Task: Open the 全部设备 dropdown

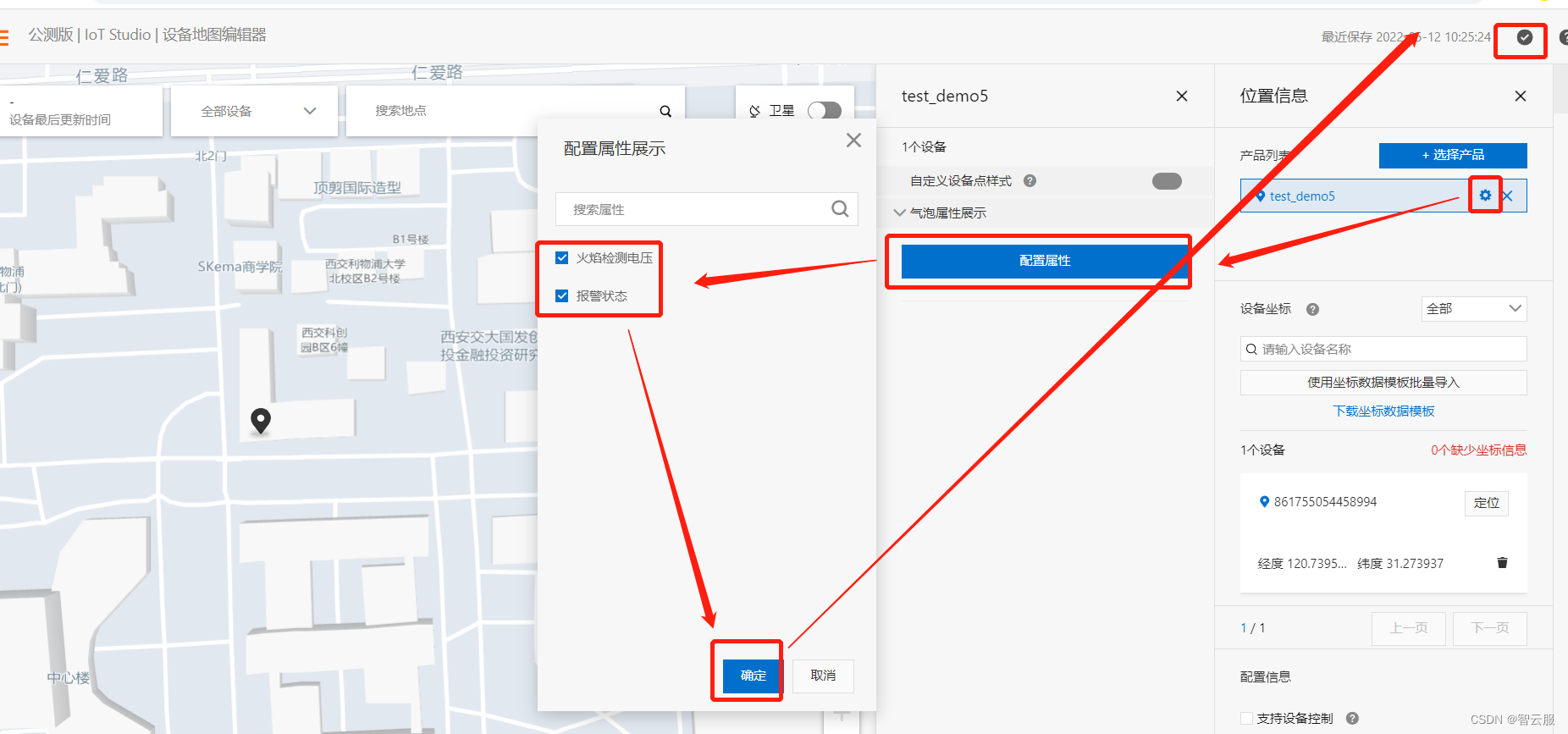Action: (x=254, y=111)
